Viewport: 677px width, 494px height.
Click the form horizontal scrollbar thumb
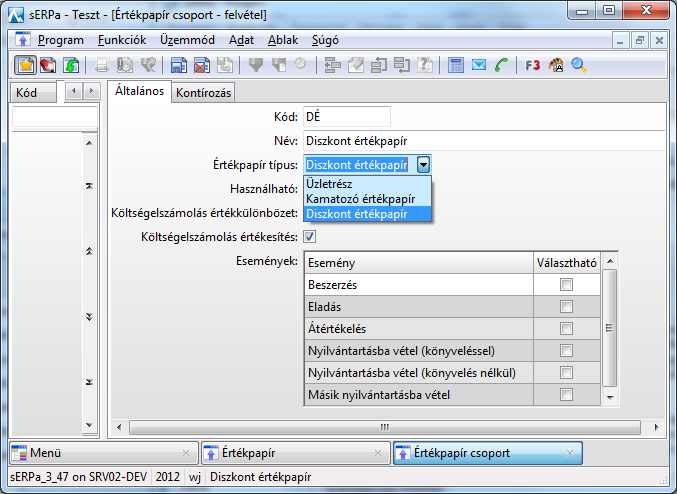(x=385, y=428)
